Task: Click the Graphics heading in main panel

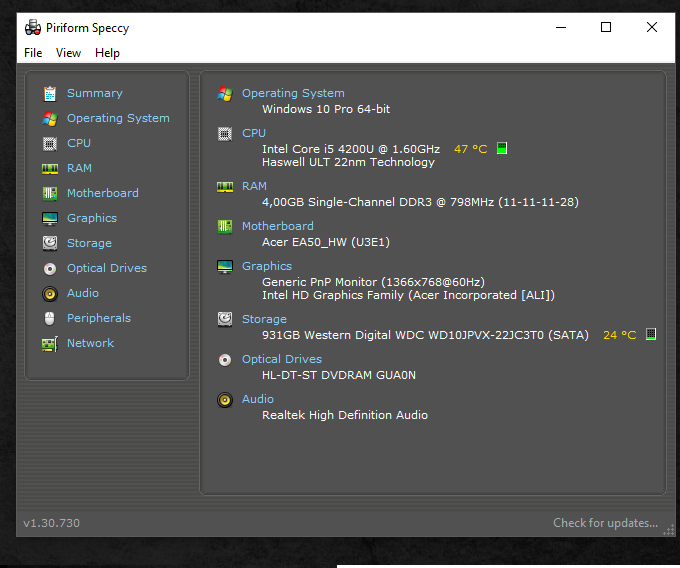Action: pos(267,266)
